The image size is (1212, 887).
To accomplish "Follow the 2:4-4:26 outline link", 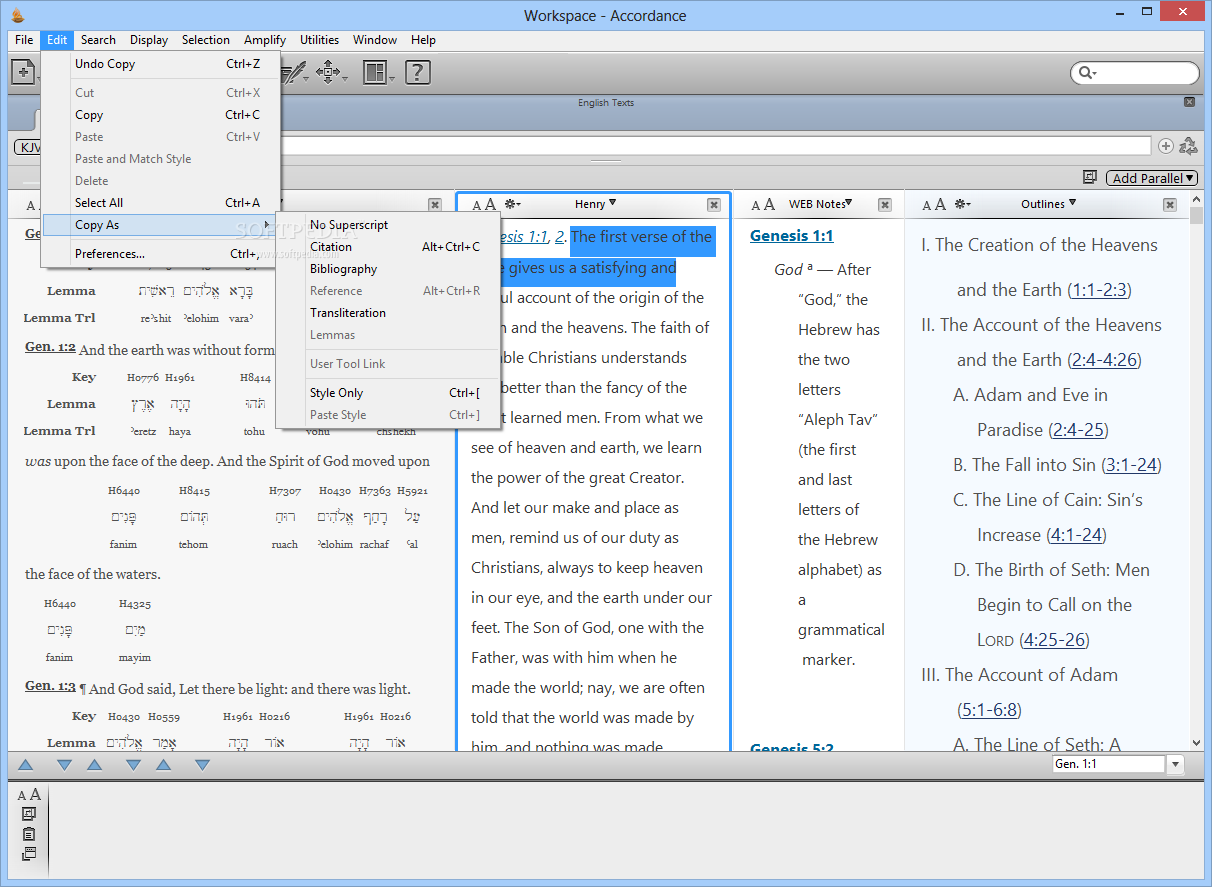I will click(1103, 360).
